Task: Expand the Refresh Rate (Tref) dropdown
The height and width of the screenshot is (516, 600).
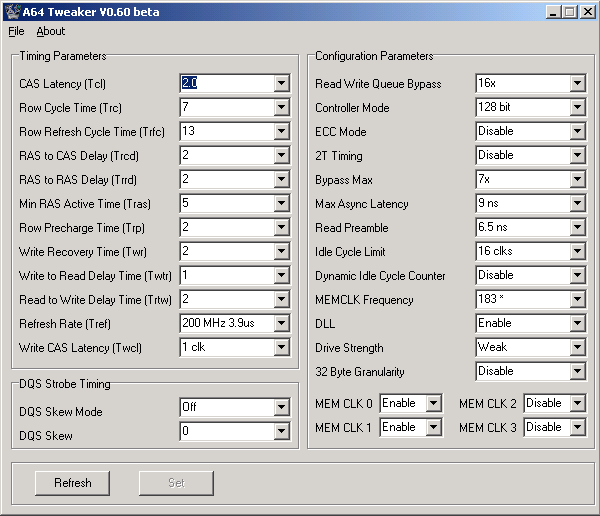Action: coord(281,324)
